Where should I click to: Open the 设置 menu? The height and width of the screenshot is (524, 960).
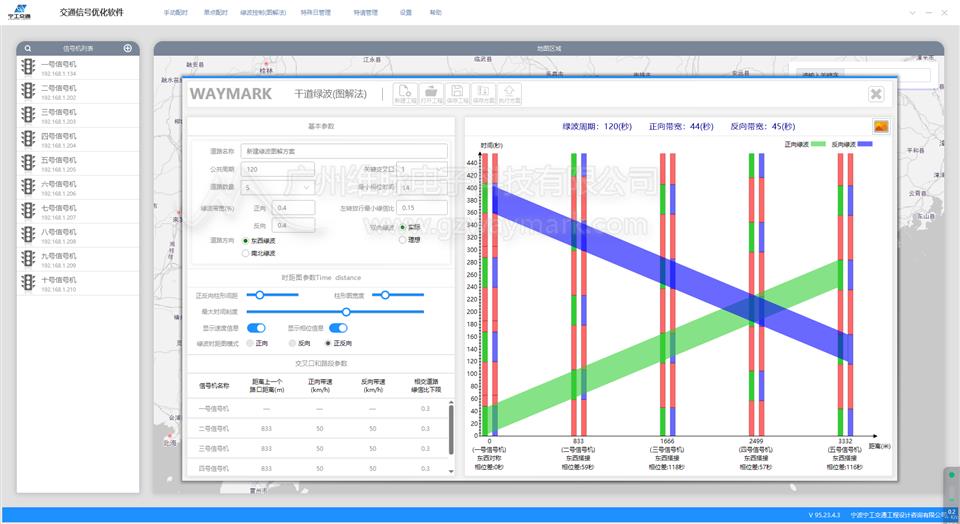[406, 12]
